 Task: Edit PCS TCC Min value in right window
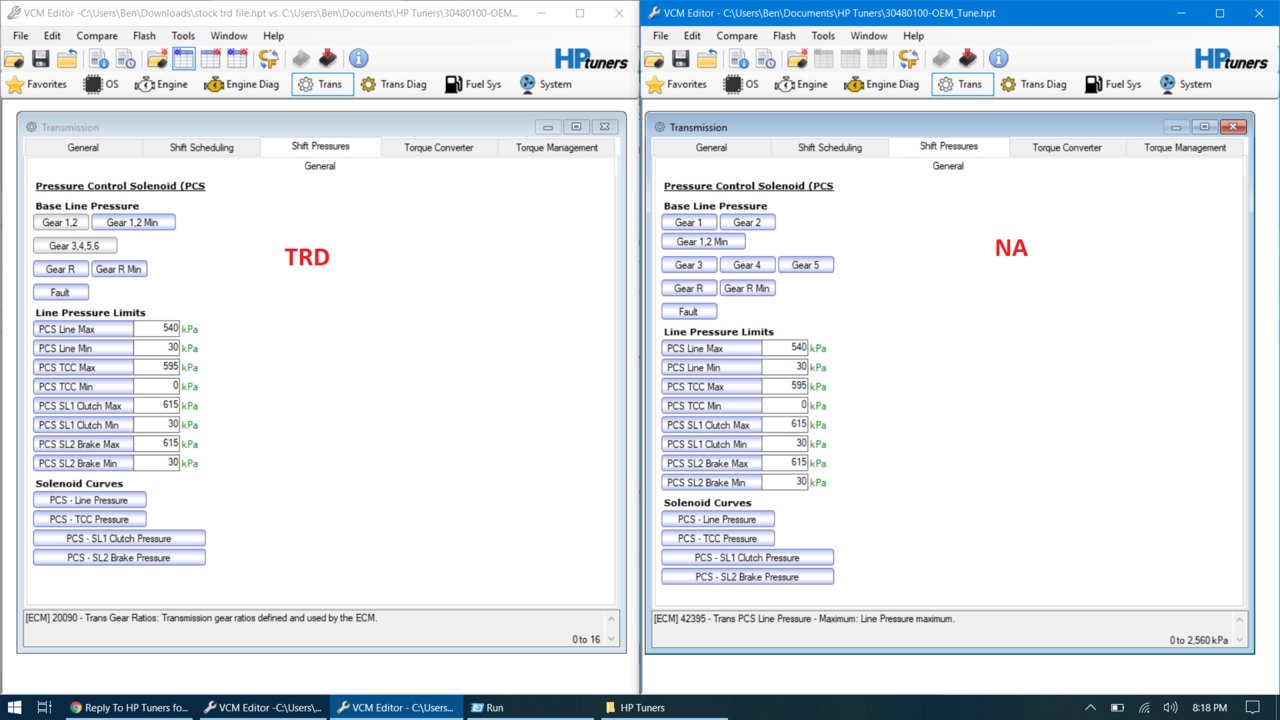click(x=785, y=406)
